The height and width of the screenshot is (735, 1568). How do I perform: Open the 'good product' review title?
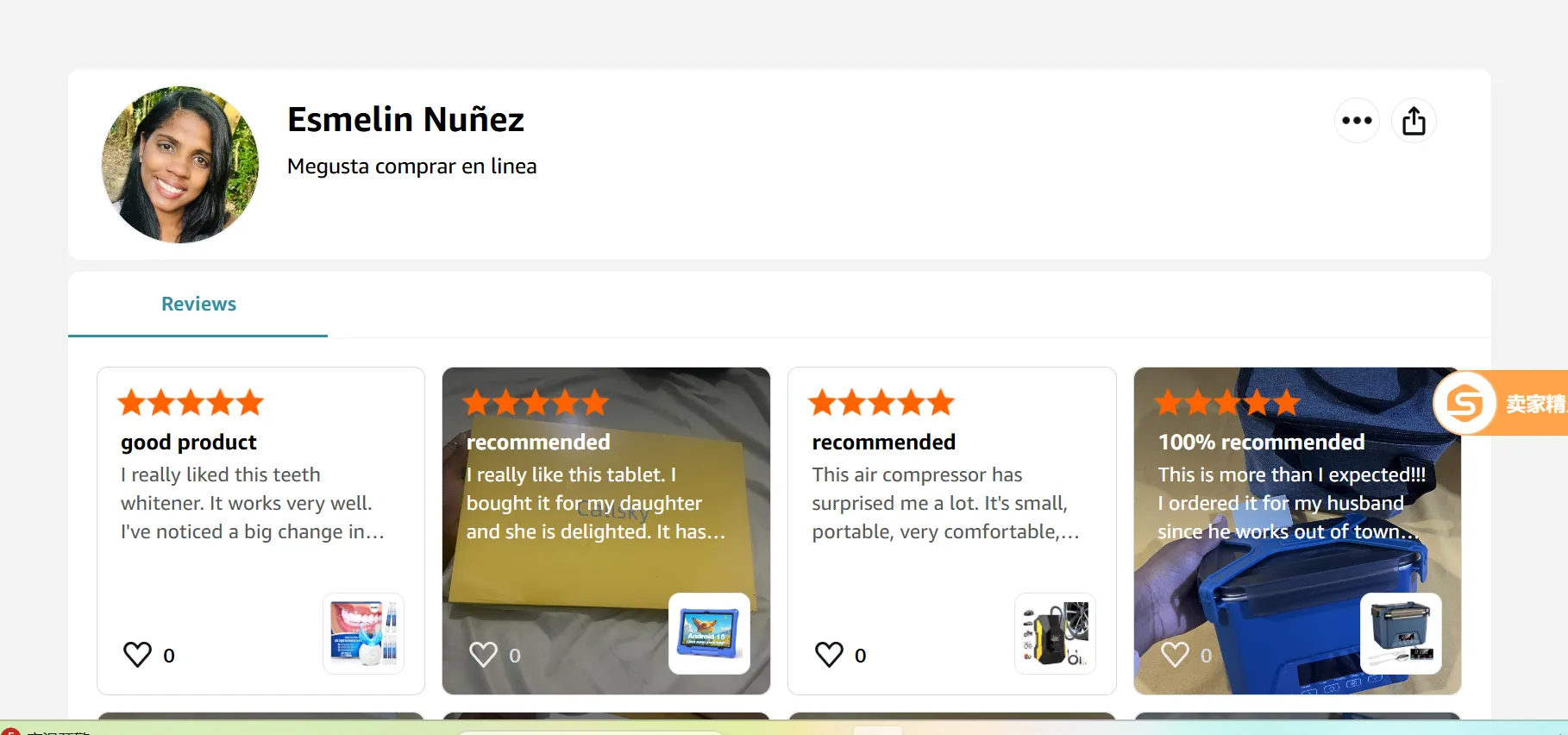(x=189, y=443)
